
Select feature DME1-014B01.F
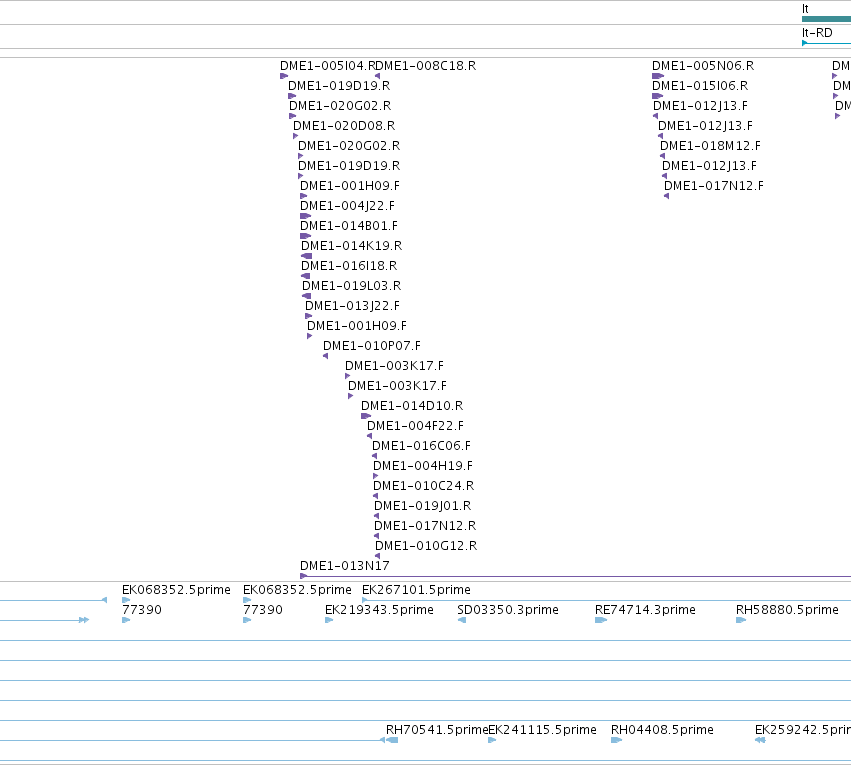click(x=349, y=226)
